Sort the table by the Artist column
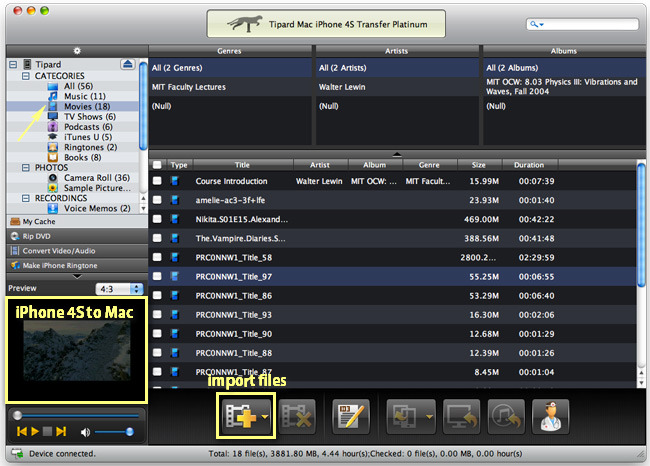The image size is (650, 466). 320,165
